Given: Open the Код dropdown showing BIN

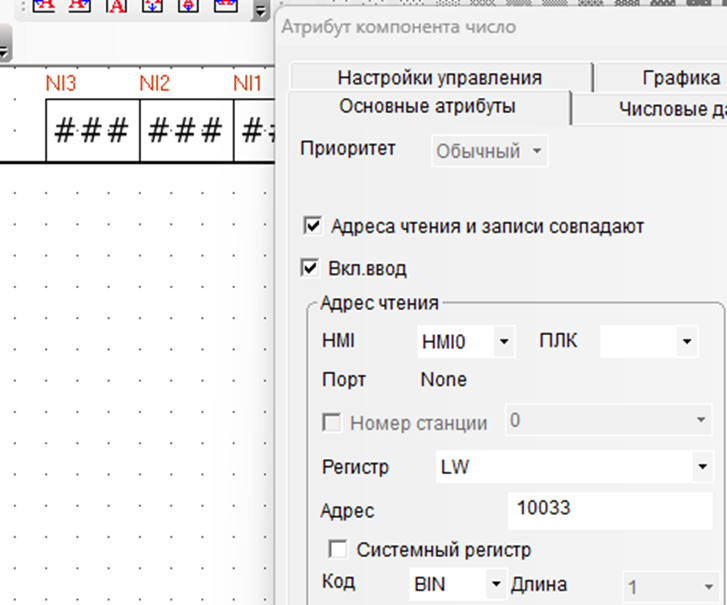Looking at the screenshot, I should tap(459, 584).
